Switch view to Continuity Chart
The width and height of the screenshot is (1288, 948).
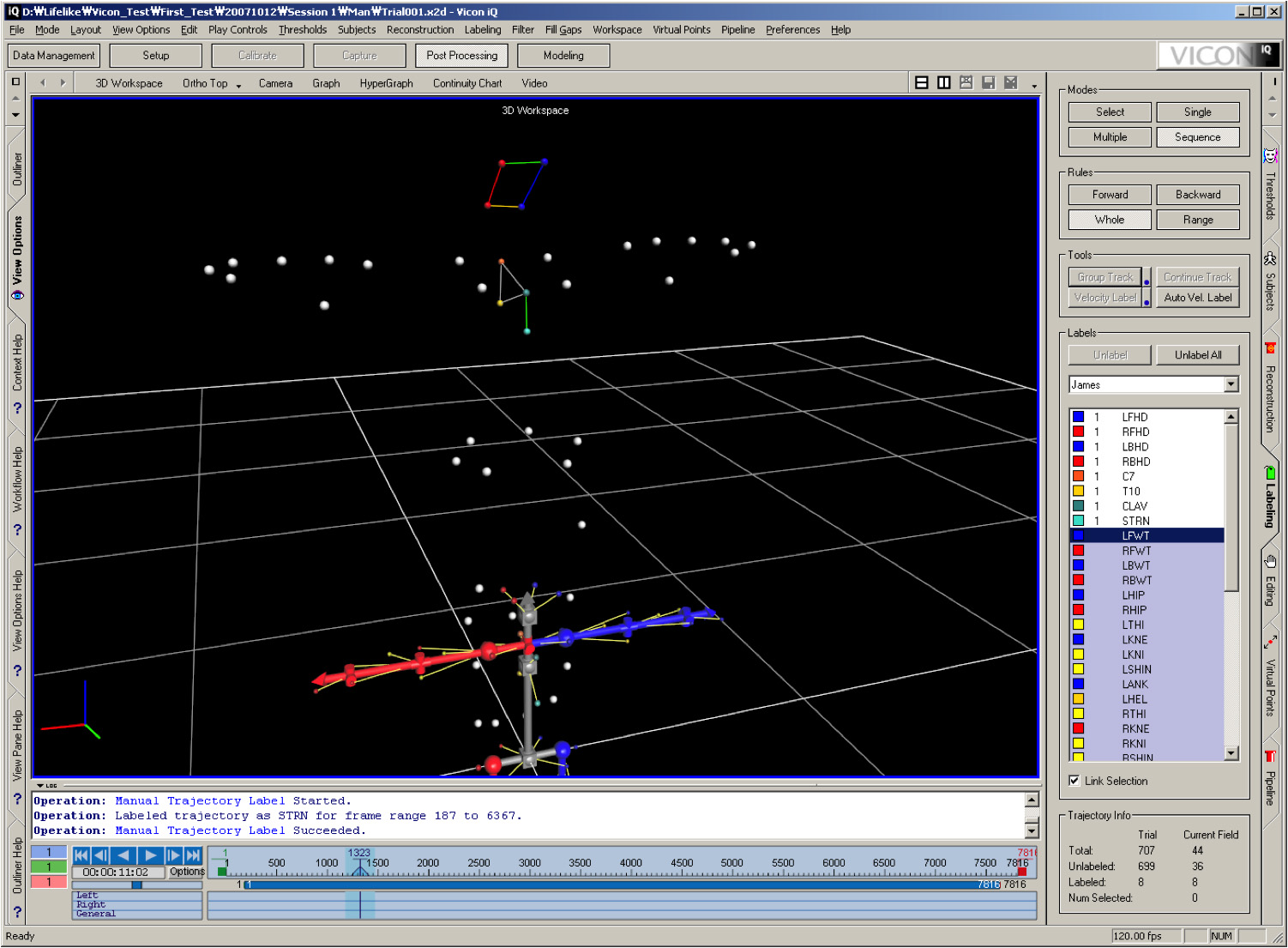tap(467, 83)
